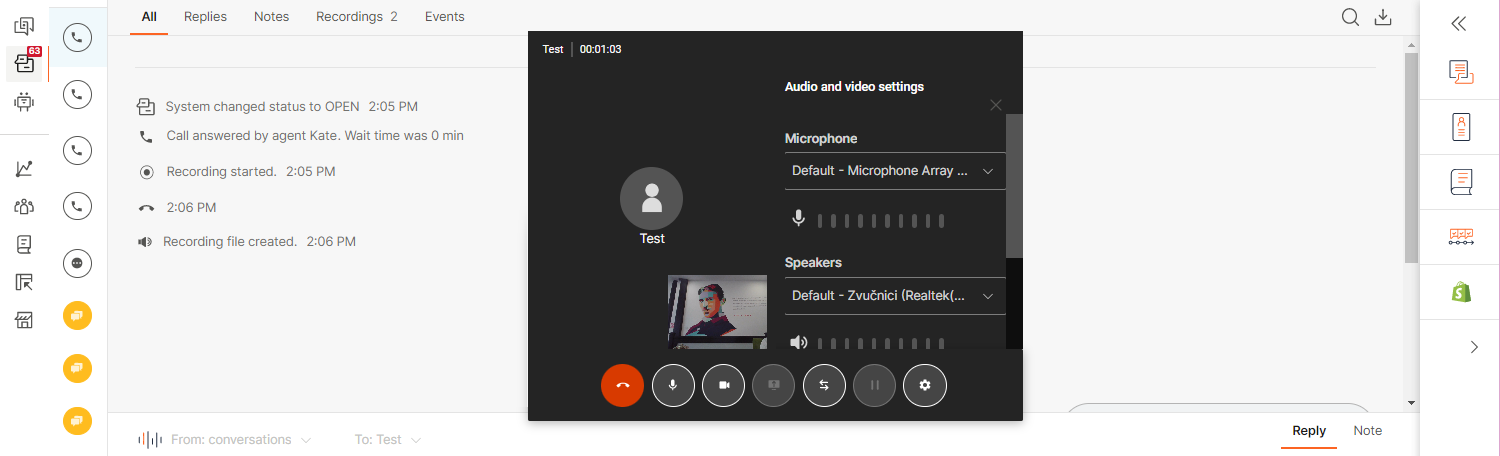This screenshot has height=456, width=1500.
Task: Open the tickets icon with 63 badge
Action: pos(25,64)
